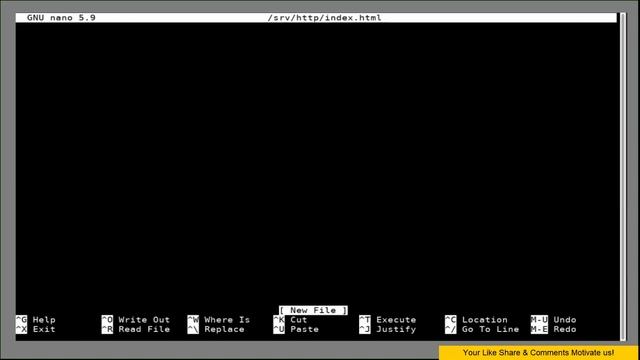Click the /srv/http/index.html file path title
Screen dimensions: 640x360
pyautogui.click(x=324, y=18)
